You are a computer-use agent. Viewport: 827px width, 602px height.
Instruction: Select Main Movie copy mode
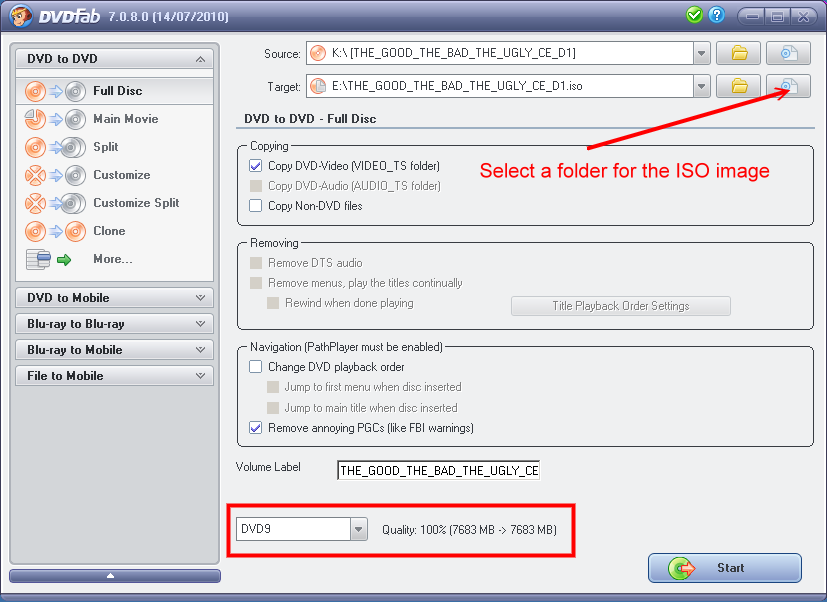tap(114, 119)
